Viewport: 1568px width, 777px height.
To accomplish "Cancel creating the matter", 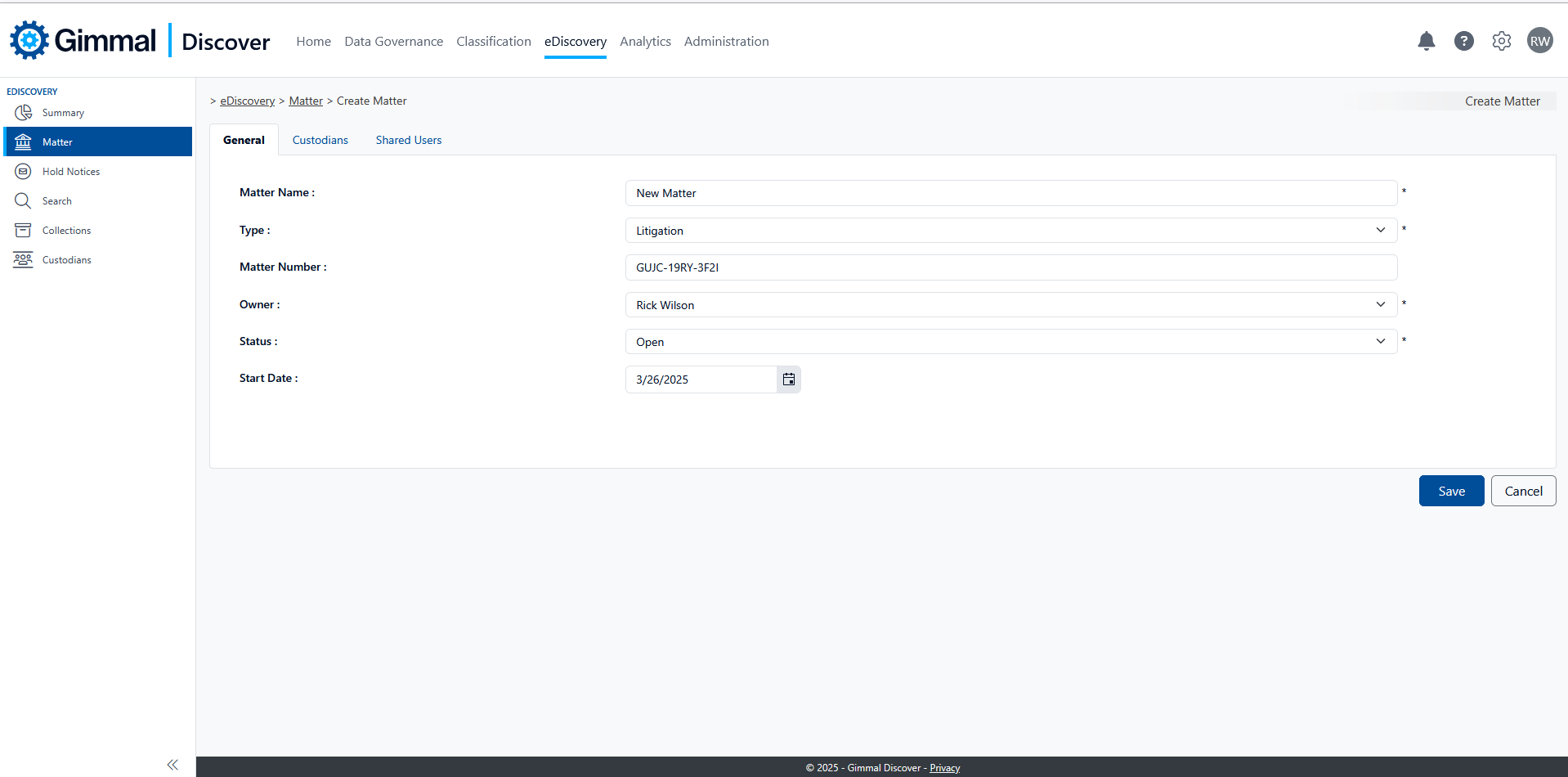I will [1523, 491].
